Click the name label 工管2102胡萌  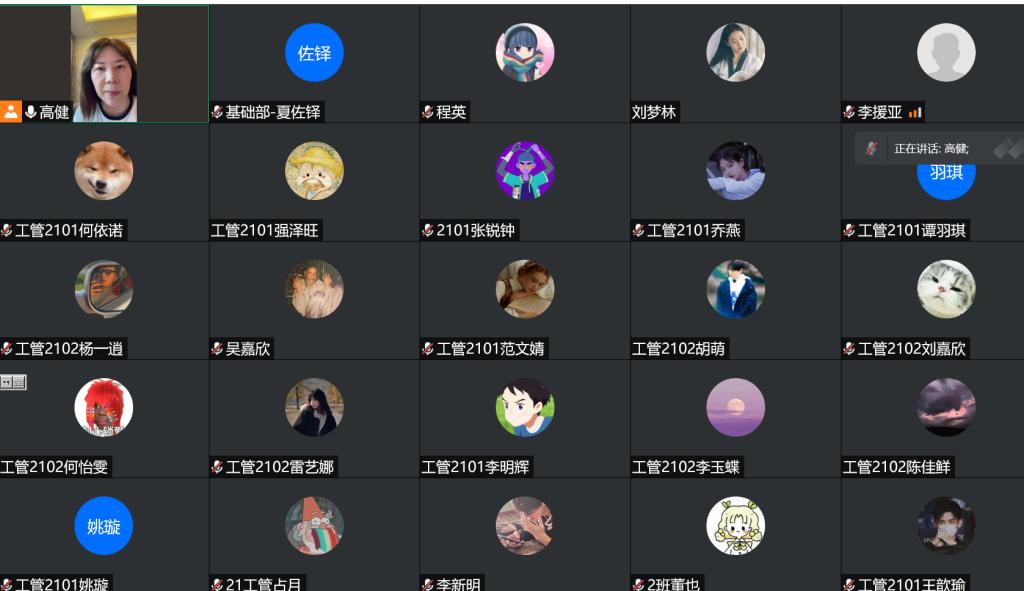678,349
